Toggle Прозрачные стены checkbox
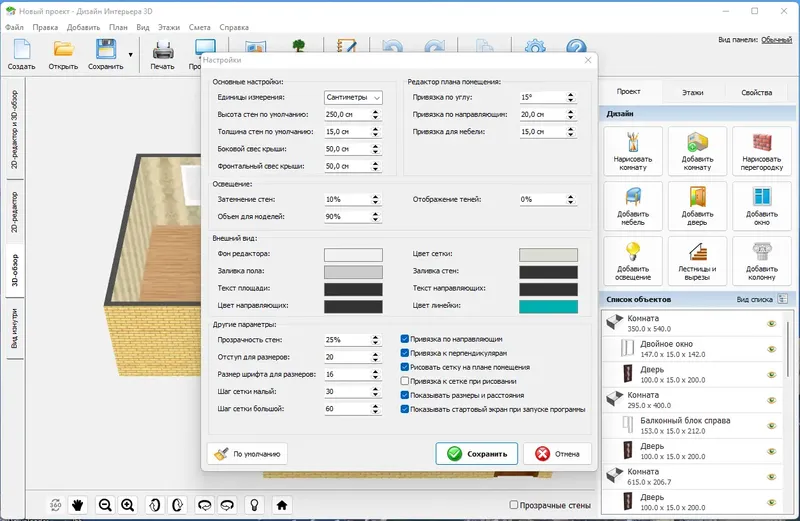Viewport: 800px width, 521px height. pos(514,505)
